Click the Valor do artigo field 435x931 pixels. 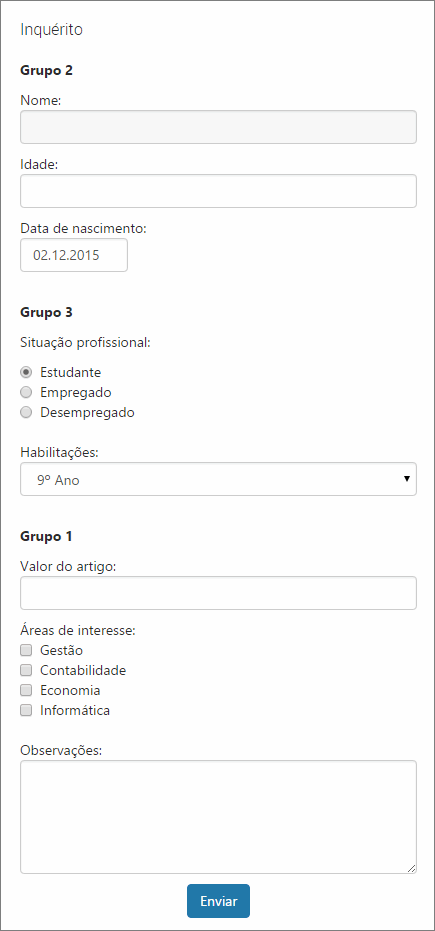(x=218, y=593)
